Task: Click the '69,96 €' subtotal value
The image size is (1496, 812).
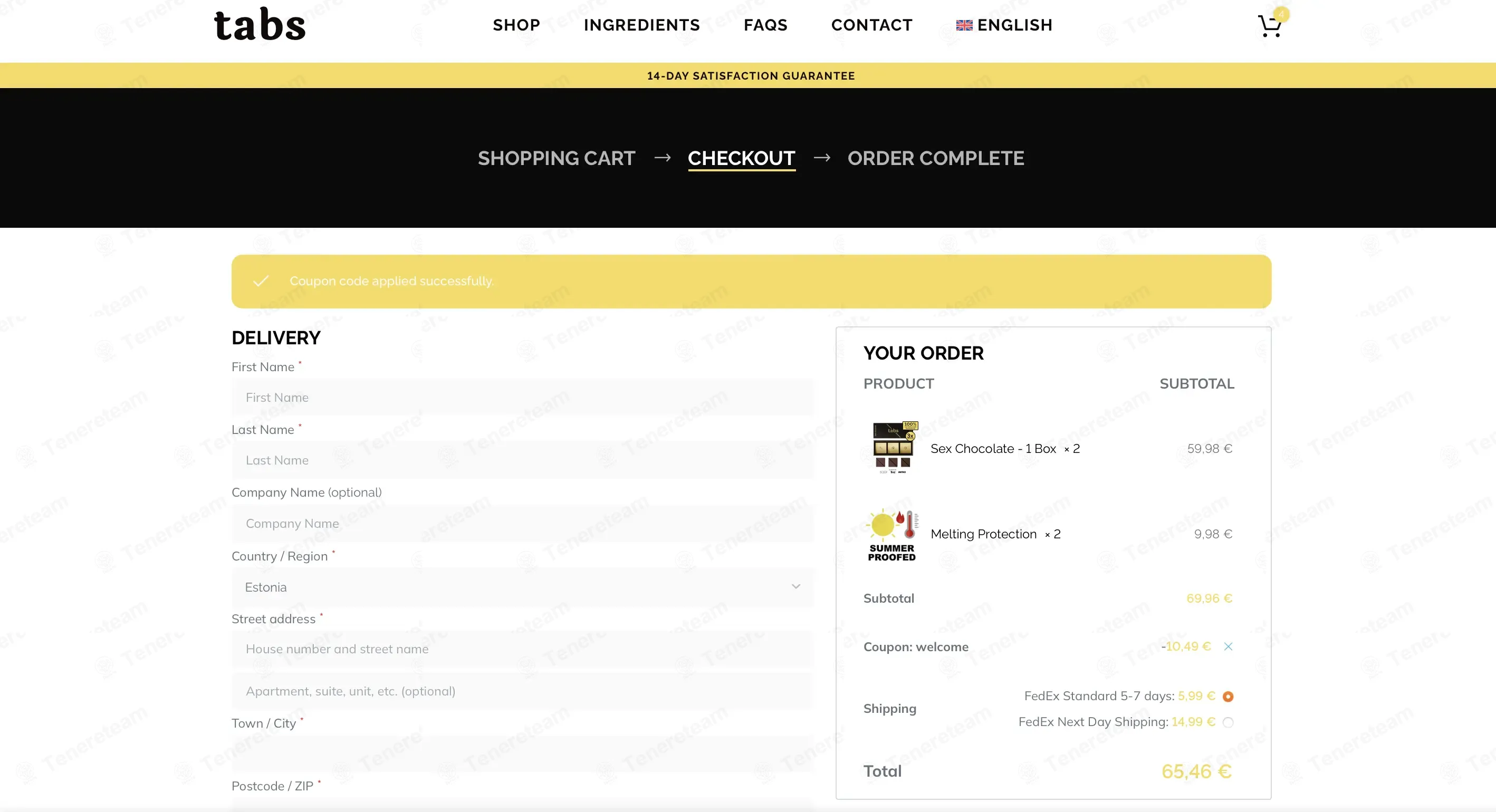Action: coord(1209,598)
